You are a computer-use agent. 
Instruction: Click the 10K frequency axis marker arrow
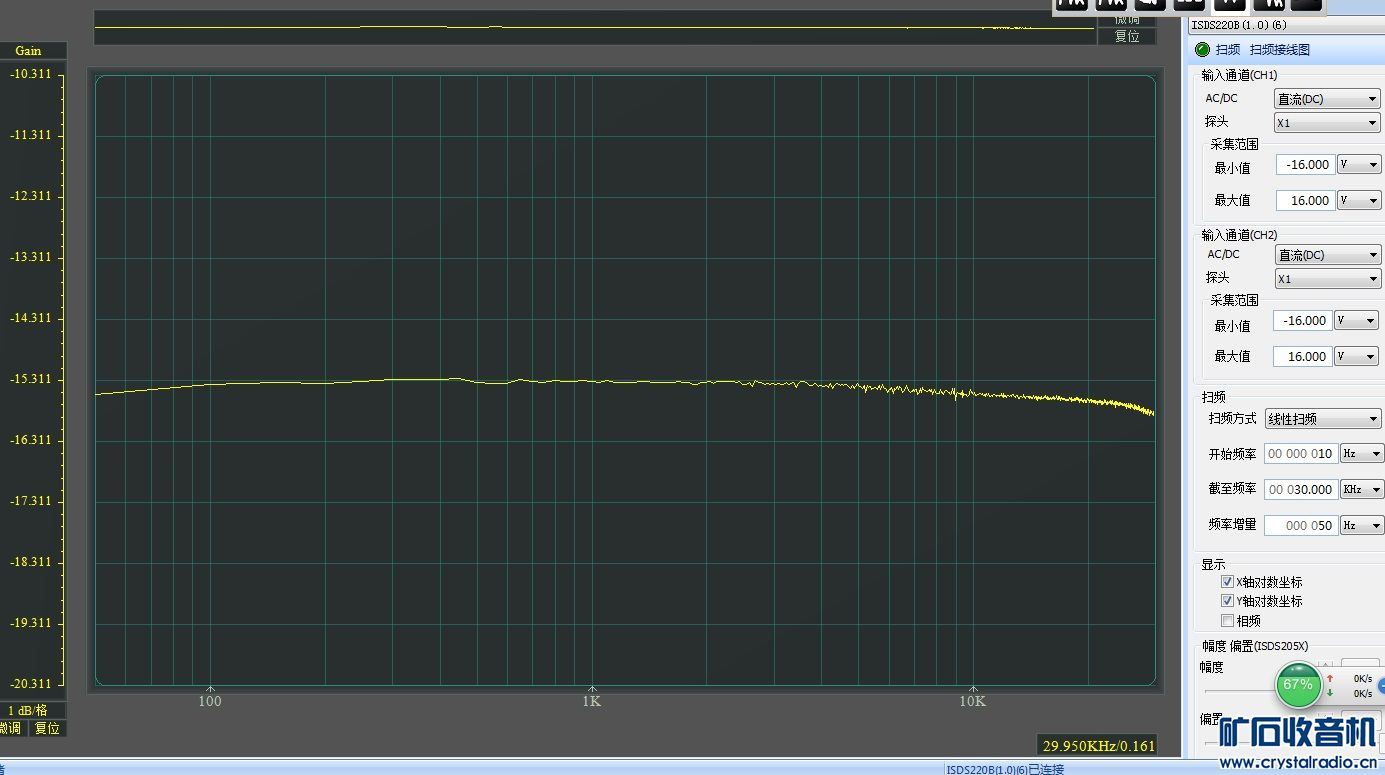pyautogui.click(x=973, y=688)
